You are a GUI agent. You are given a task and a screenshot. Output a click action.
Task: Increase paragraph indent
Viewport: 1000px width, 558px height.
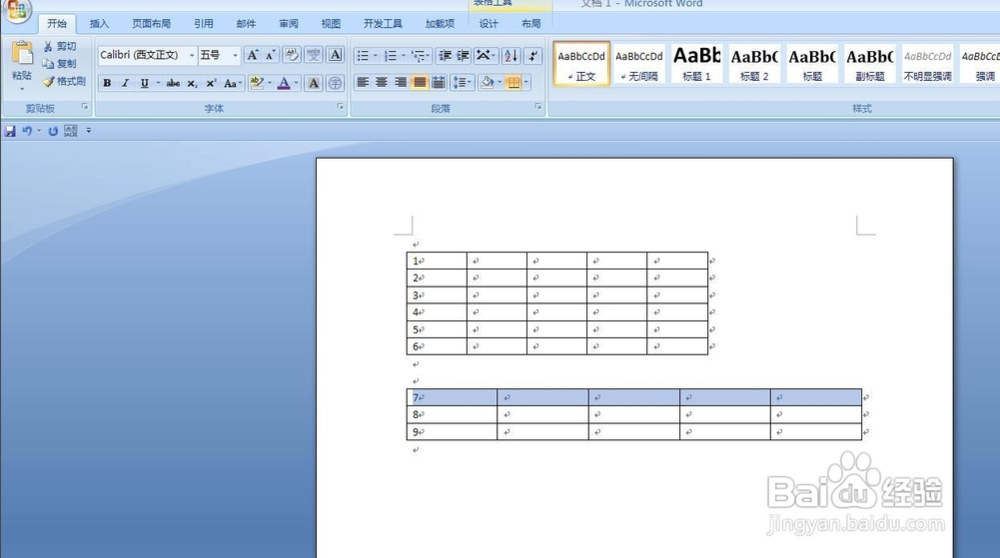tap(463, 56)
